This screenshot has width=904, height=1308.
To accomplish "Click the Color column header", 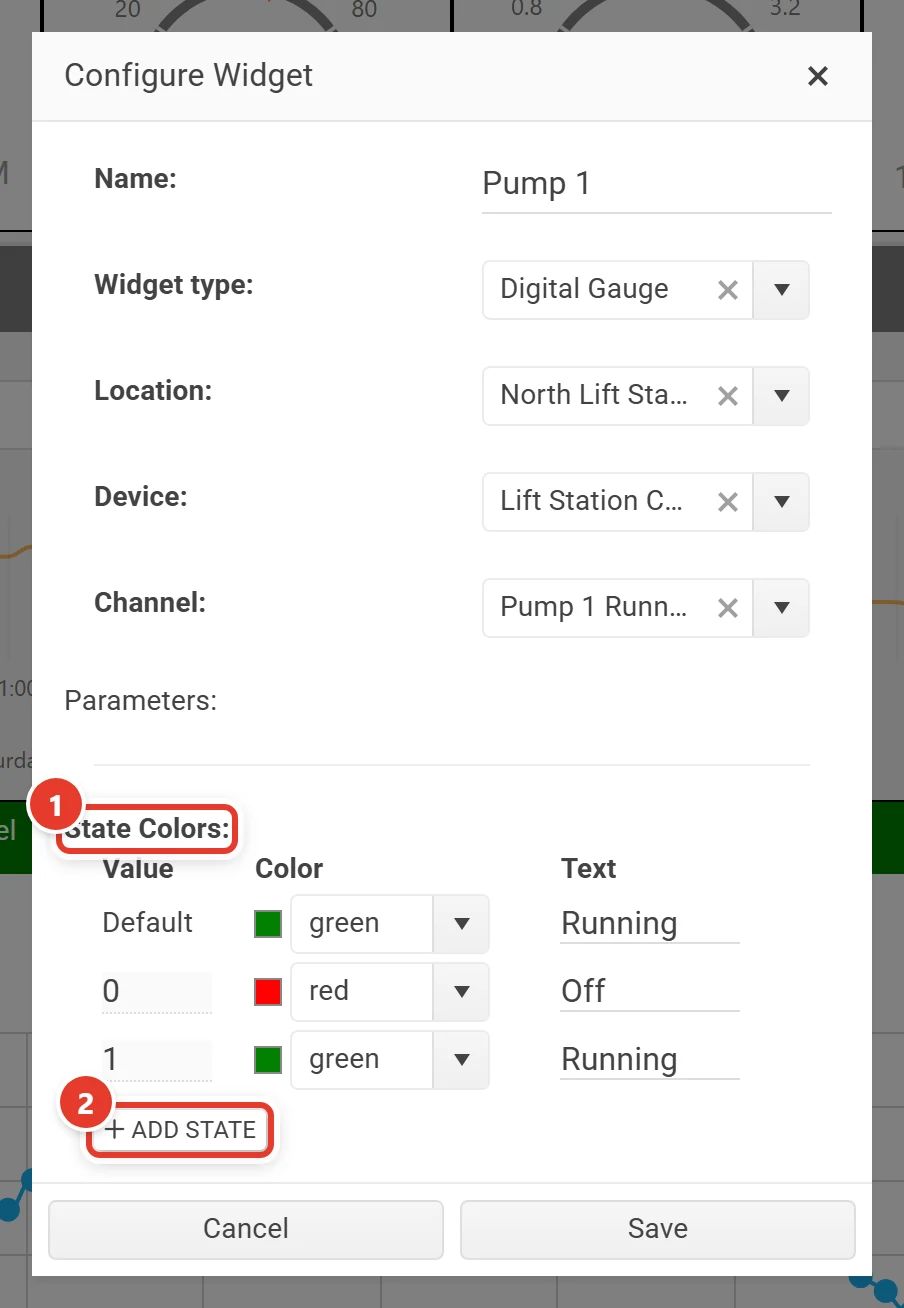I will (x=289, y=868).
